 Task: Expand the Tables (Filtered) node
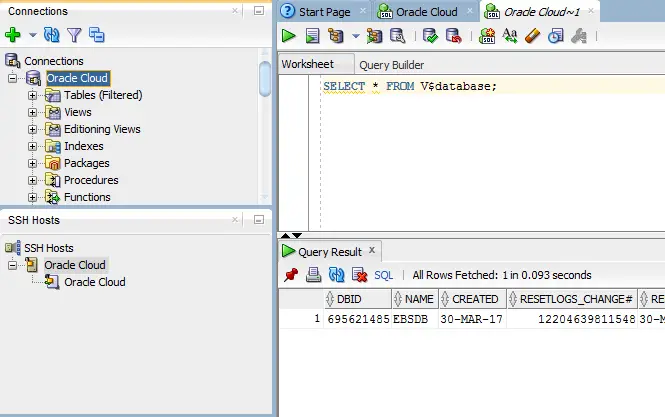pos(32,95)
